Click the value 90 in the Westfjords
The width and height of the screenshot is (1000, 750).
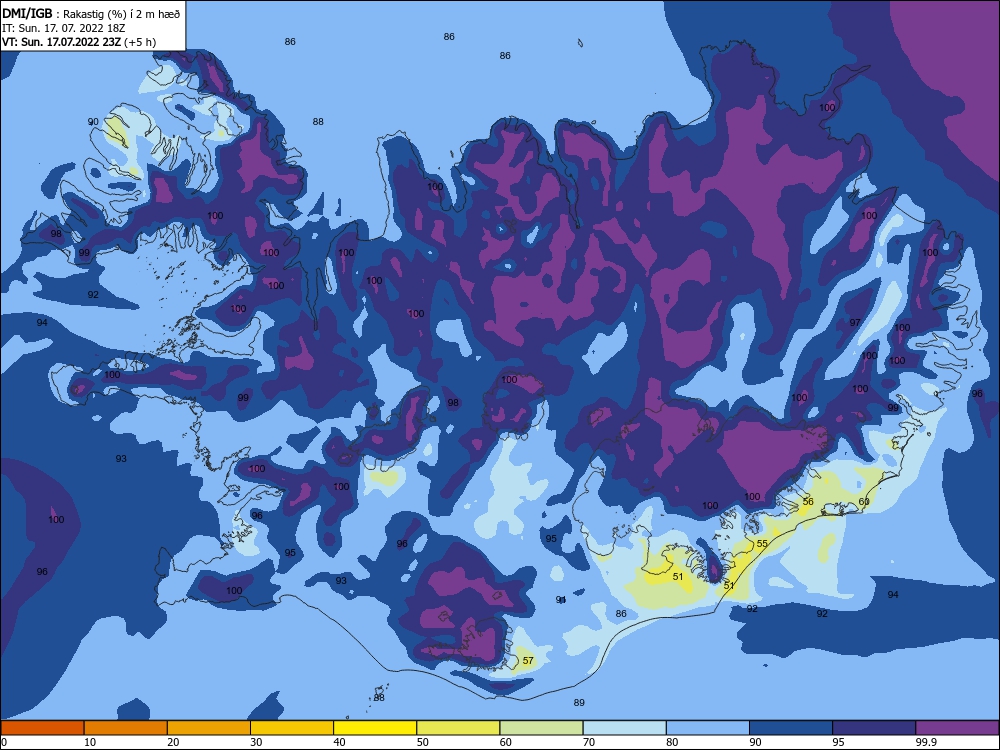(x=93, y=121)
